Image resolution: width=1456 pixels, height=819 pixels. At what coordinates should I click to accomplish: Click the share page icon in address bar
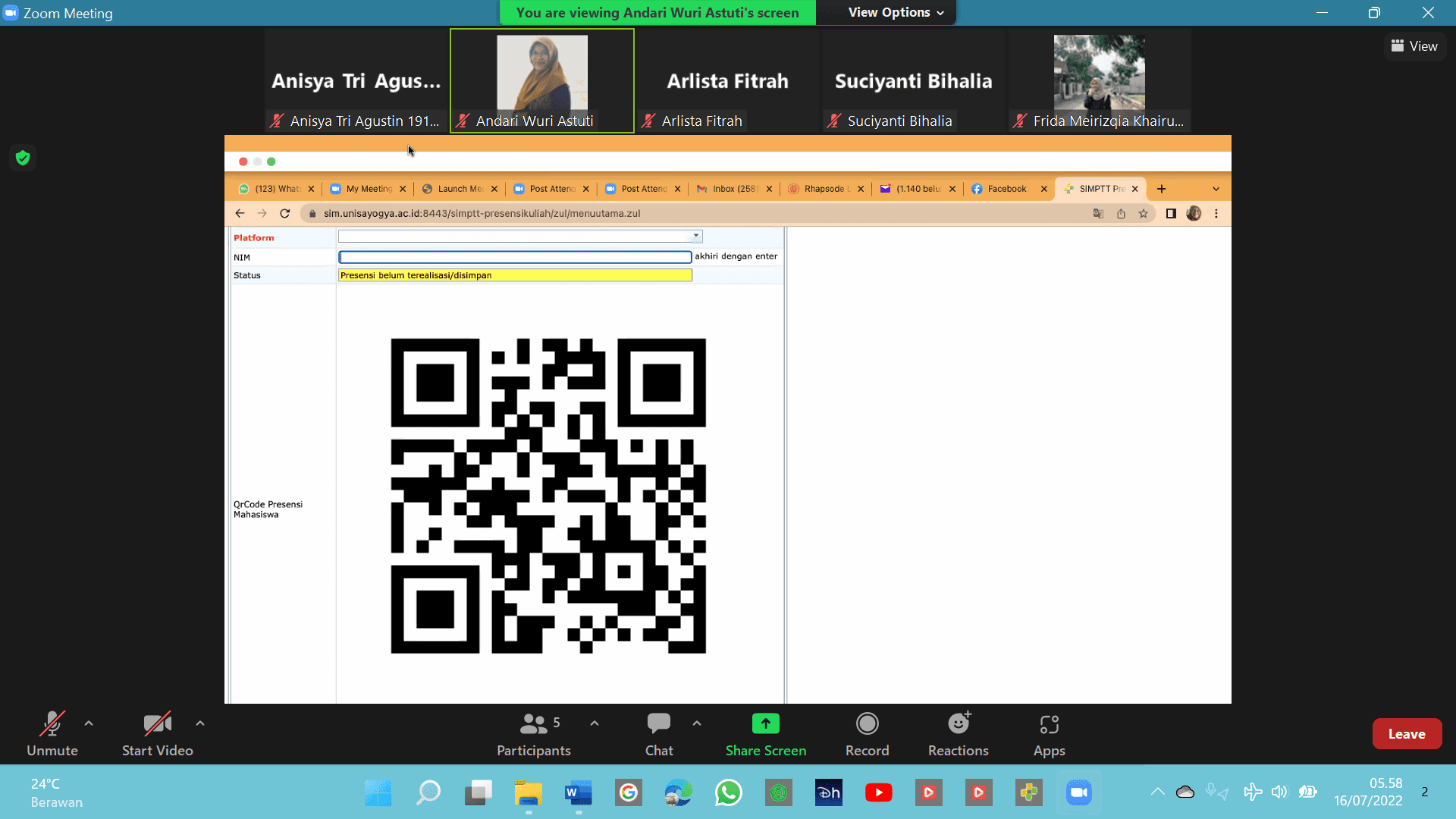click(1121, 214)
